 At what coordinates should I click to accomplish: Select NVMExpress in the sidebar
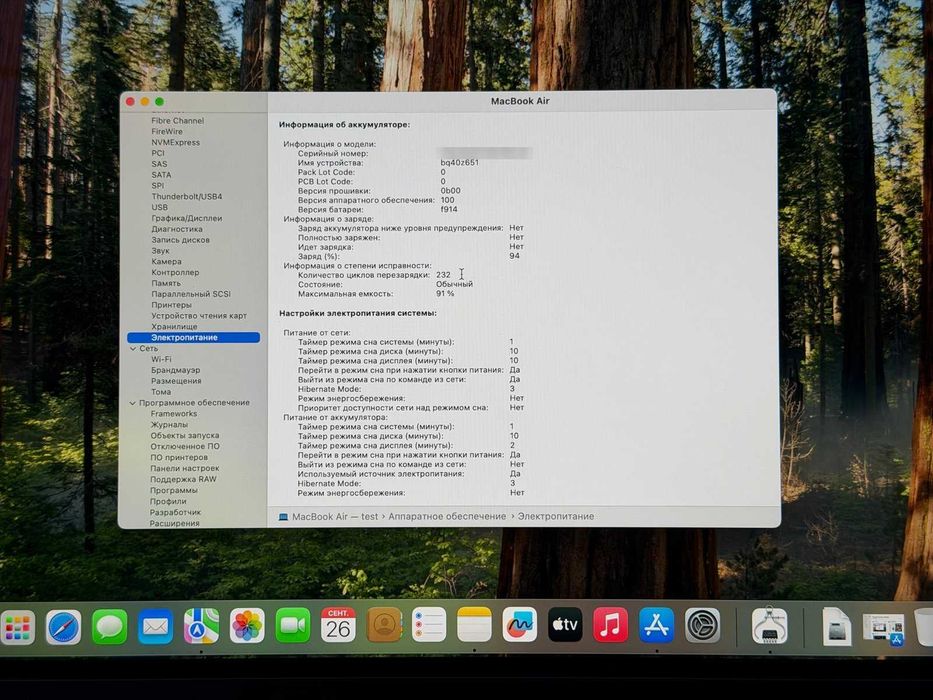click(175, 142)
